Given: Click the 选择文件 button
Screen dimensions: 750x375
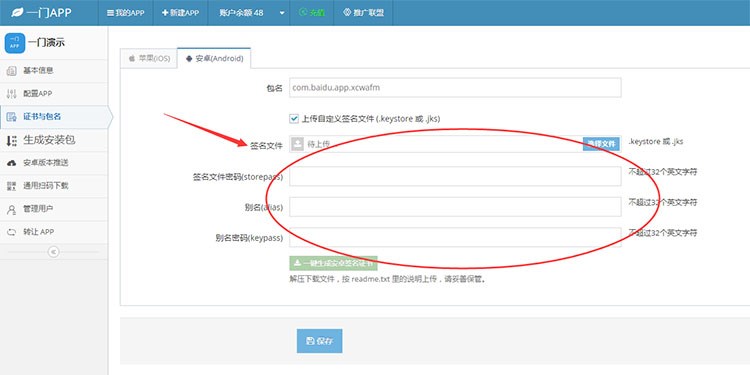Looking at the screenshot, I should [601, 144].
